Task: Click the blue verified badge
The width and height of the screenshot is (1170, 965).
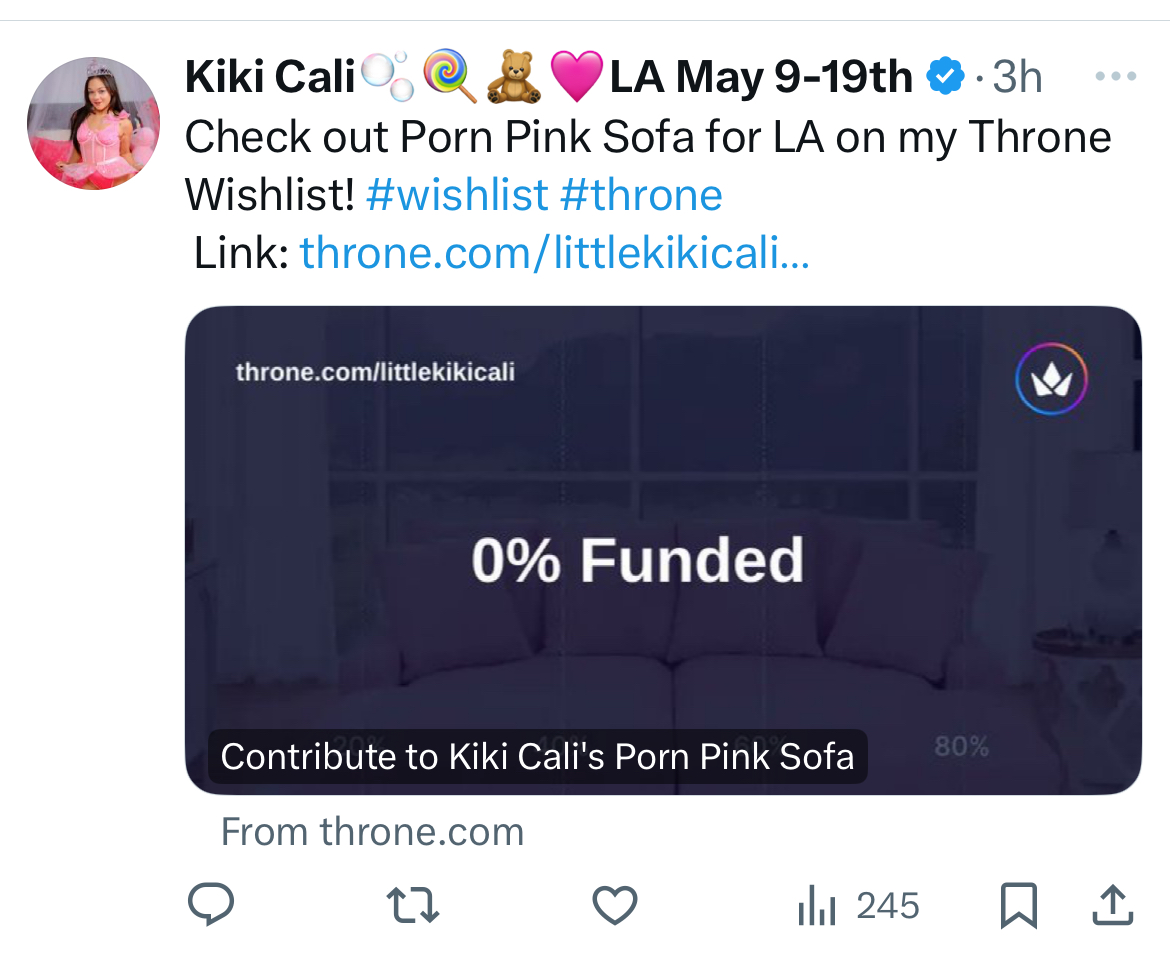Action: (945, 76)
